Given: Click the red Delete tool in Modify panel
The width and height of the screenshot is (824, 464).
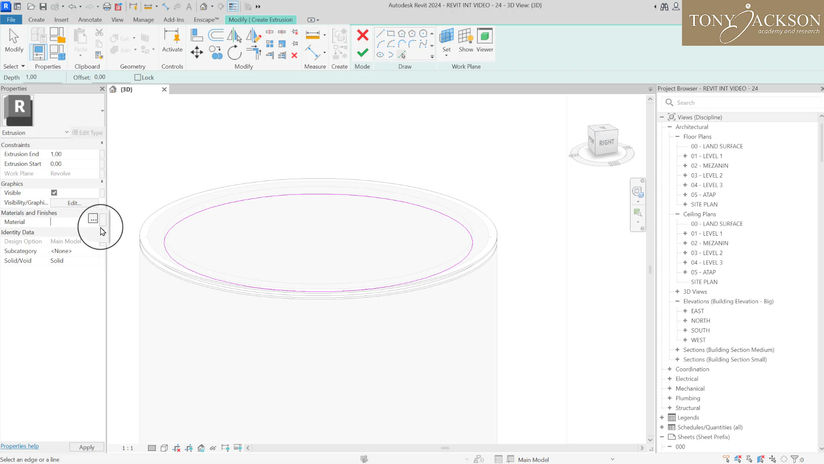Looking at the screenshot, I should pyautogui.click(x=294, y=55).
